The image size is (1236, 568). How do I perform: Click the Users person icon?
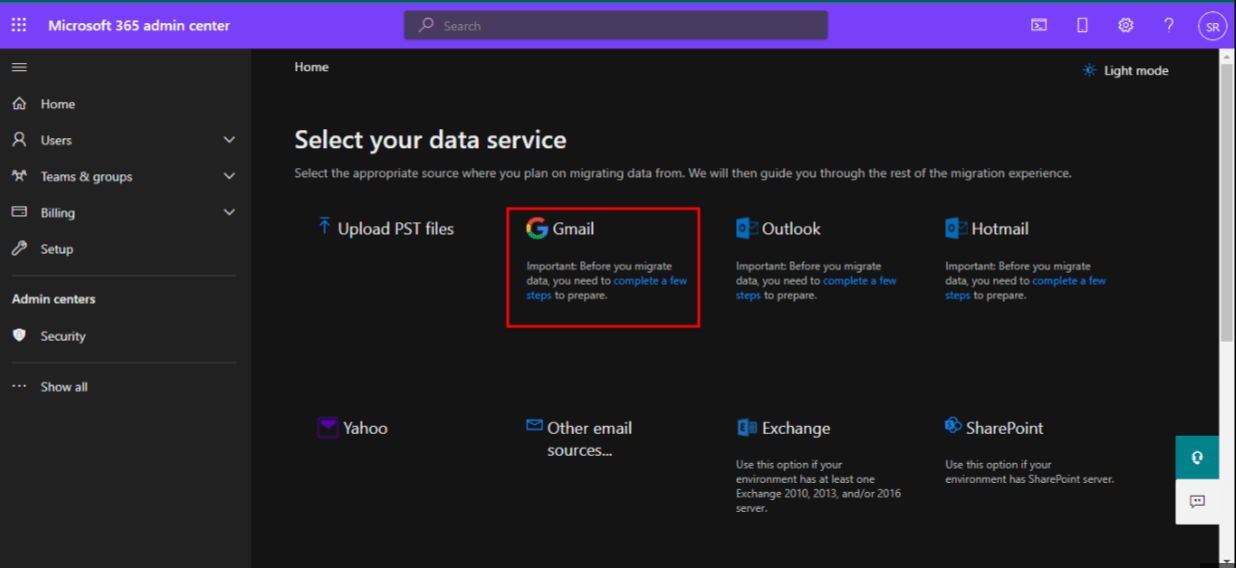(19, 140)
